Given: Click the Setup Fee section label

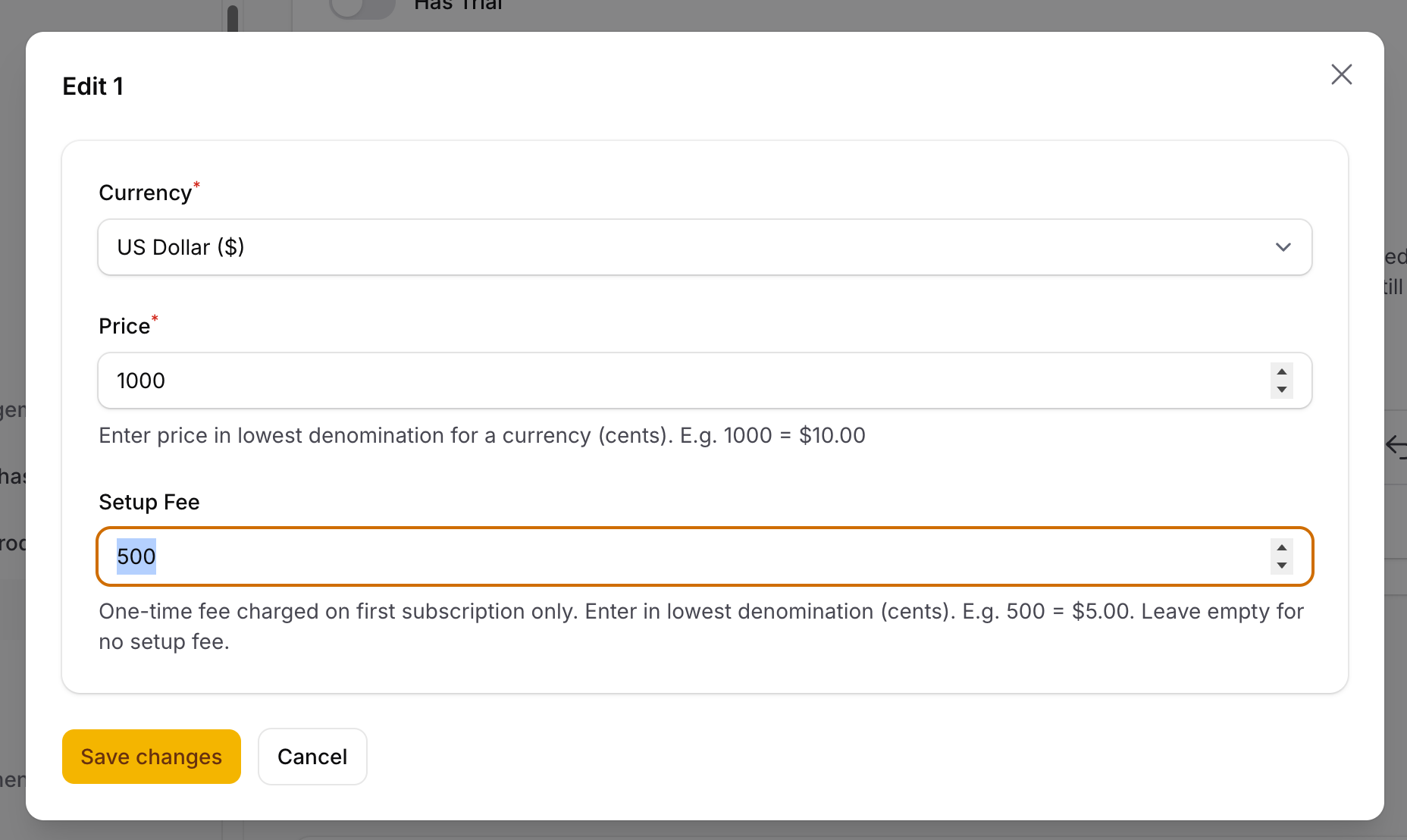Looking at the screenshot, I should pos(149,502).
